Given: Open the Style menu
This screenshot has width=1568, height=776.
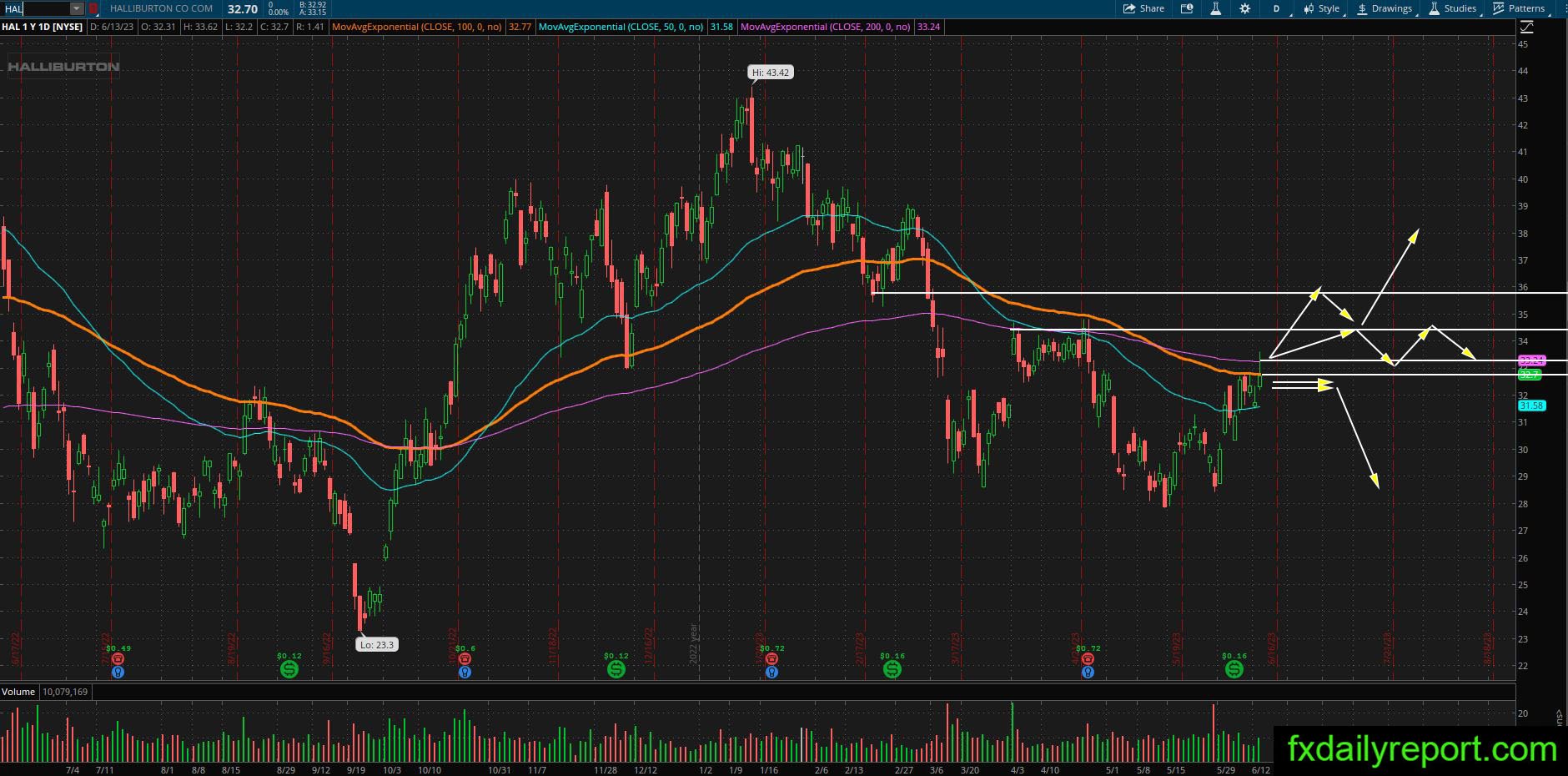Looking at the screenshot, I should 1321,8.
